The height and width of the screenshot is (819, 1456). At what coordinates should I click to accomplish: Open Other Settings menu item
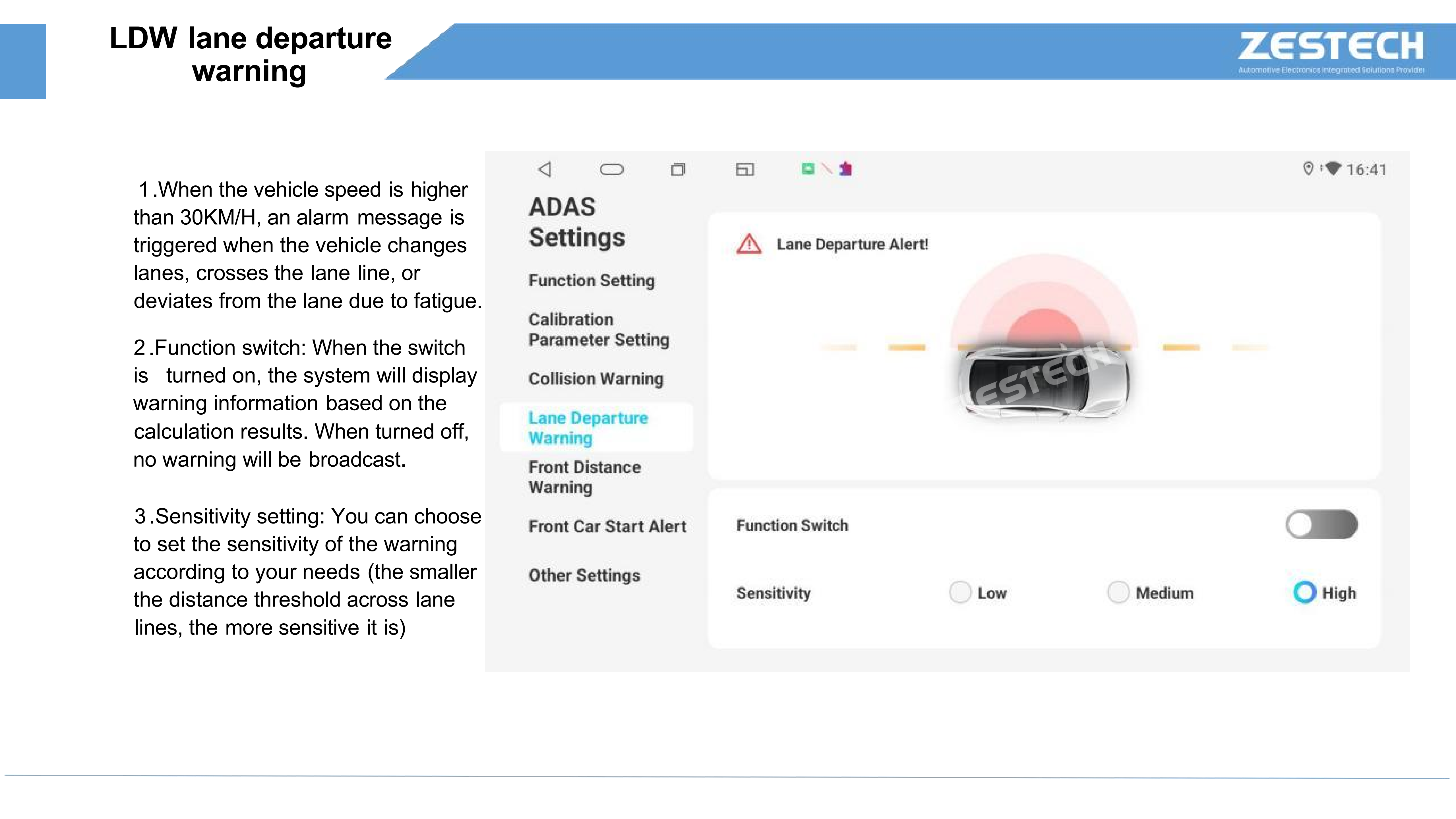click(x=584, y=575)
